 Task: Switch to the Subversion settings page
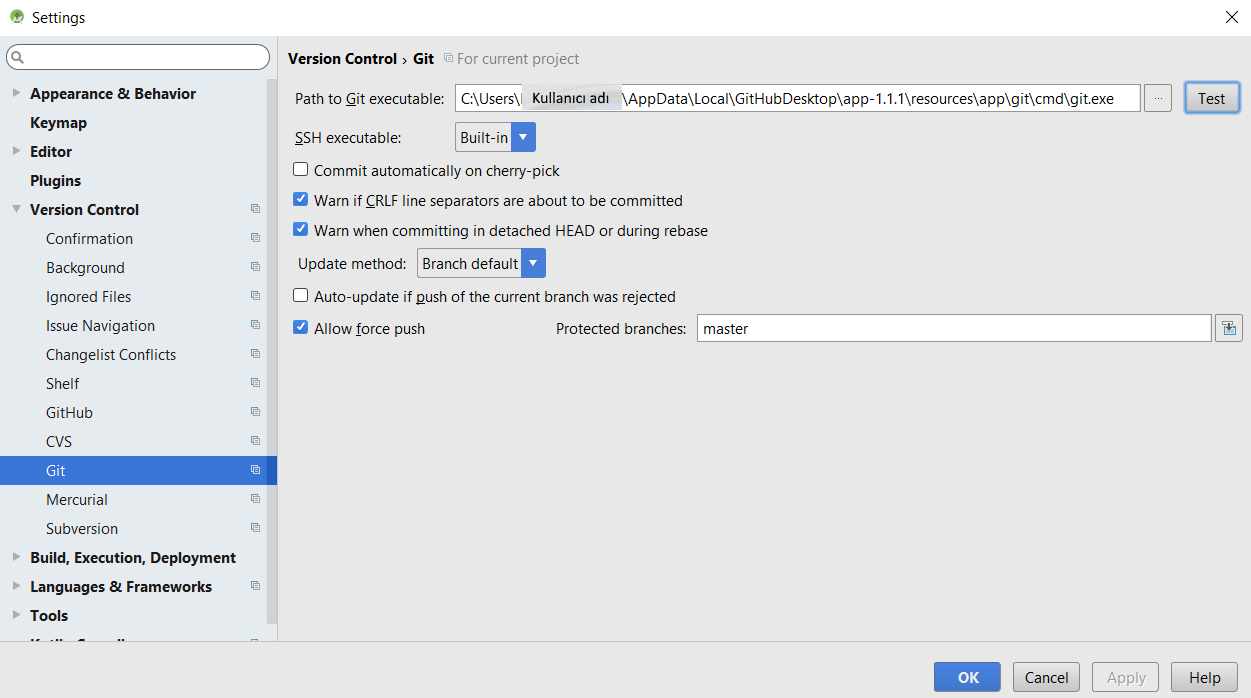pos(82,528)
